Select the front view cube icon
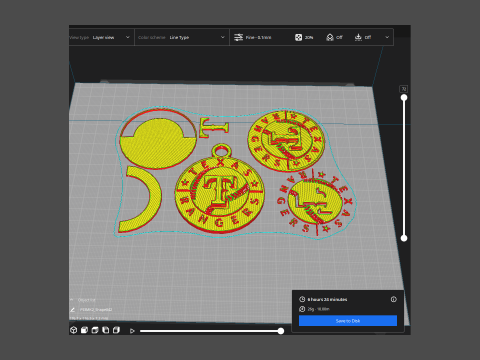This screenshot has height=360, width=480. pyautogui.click(x=84, y=330)
